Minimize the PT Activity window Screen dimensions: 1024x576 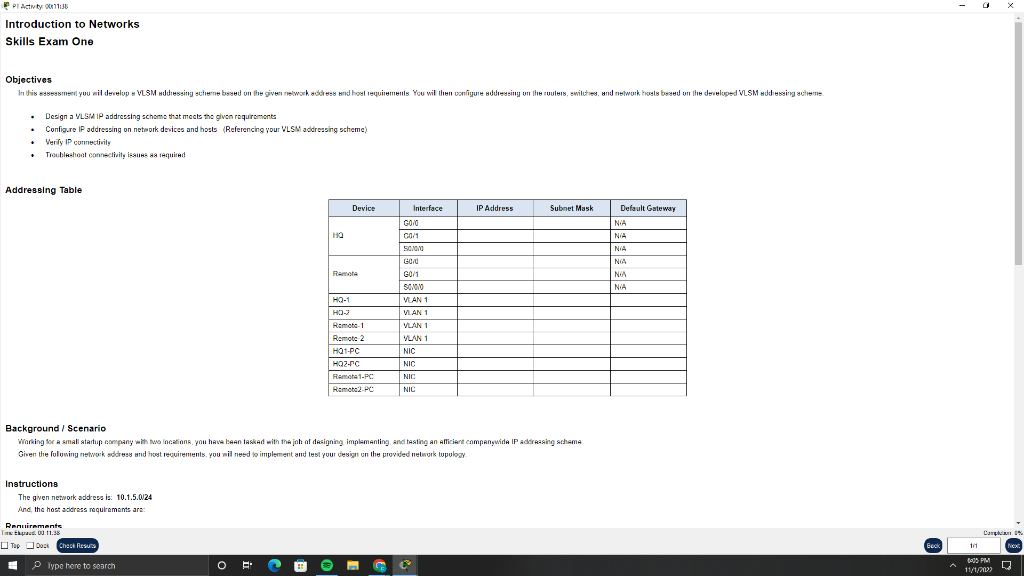tap(962, 6)
